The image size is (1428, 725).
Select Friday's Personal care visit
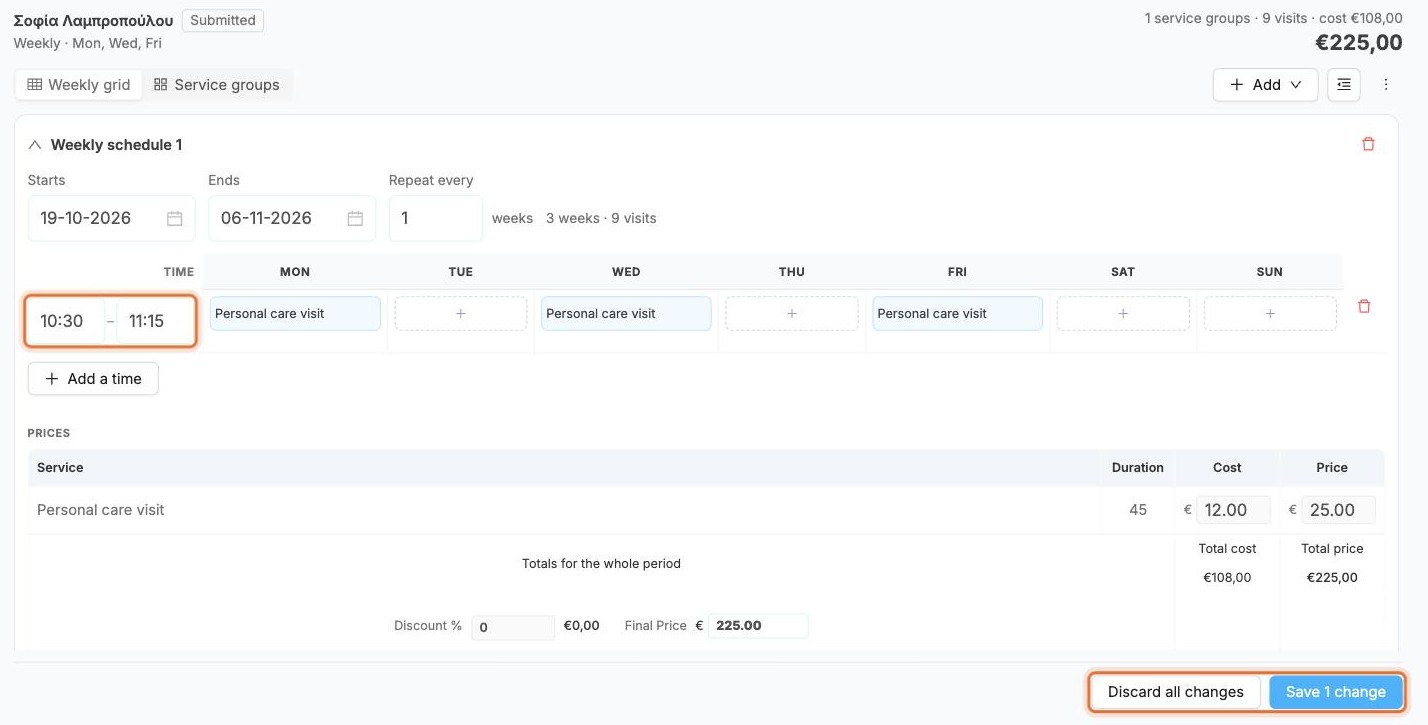tap(958, 314)
